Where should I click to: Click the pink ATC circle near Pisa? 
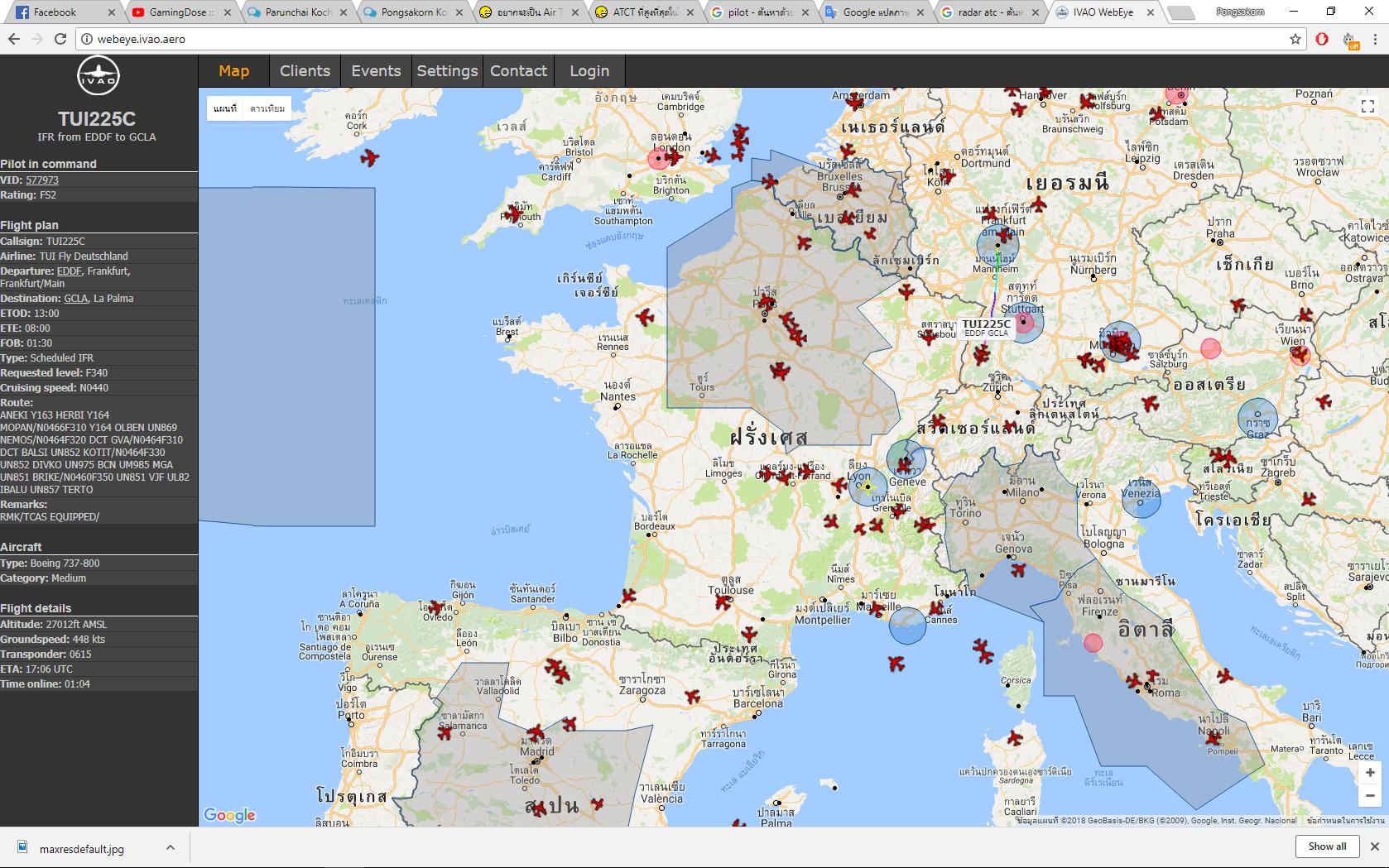(1093, 643)
